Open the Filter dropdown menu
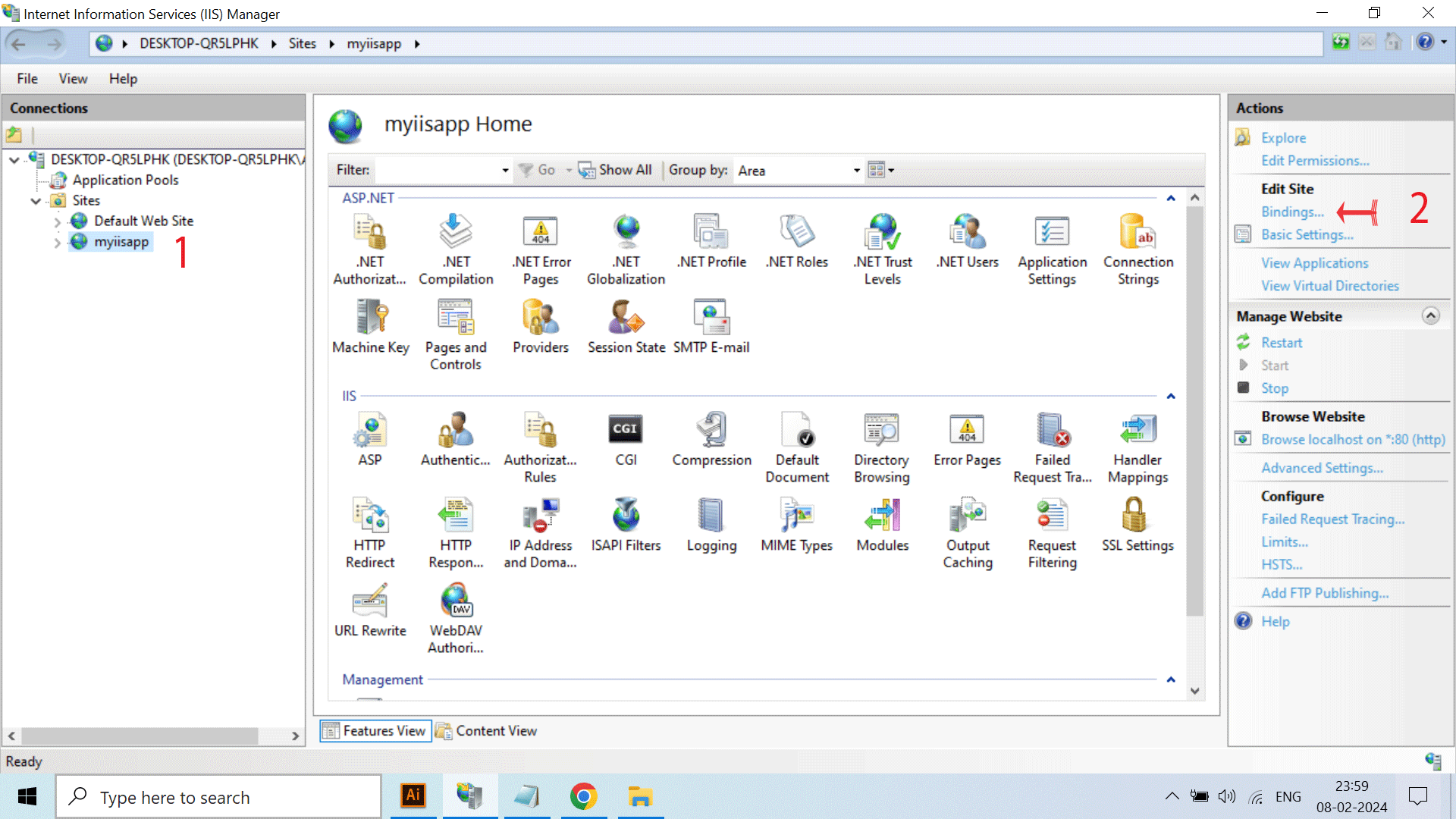The width and height of the screenshot is (1456, 819). coord(504,169)
